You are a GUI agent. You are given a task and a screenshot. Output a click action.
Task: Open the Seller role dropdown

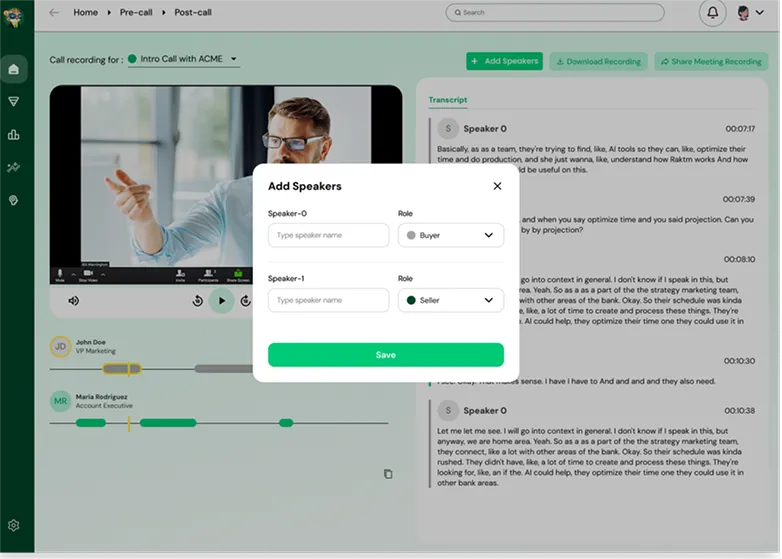tap(450, 300)
